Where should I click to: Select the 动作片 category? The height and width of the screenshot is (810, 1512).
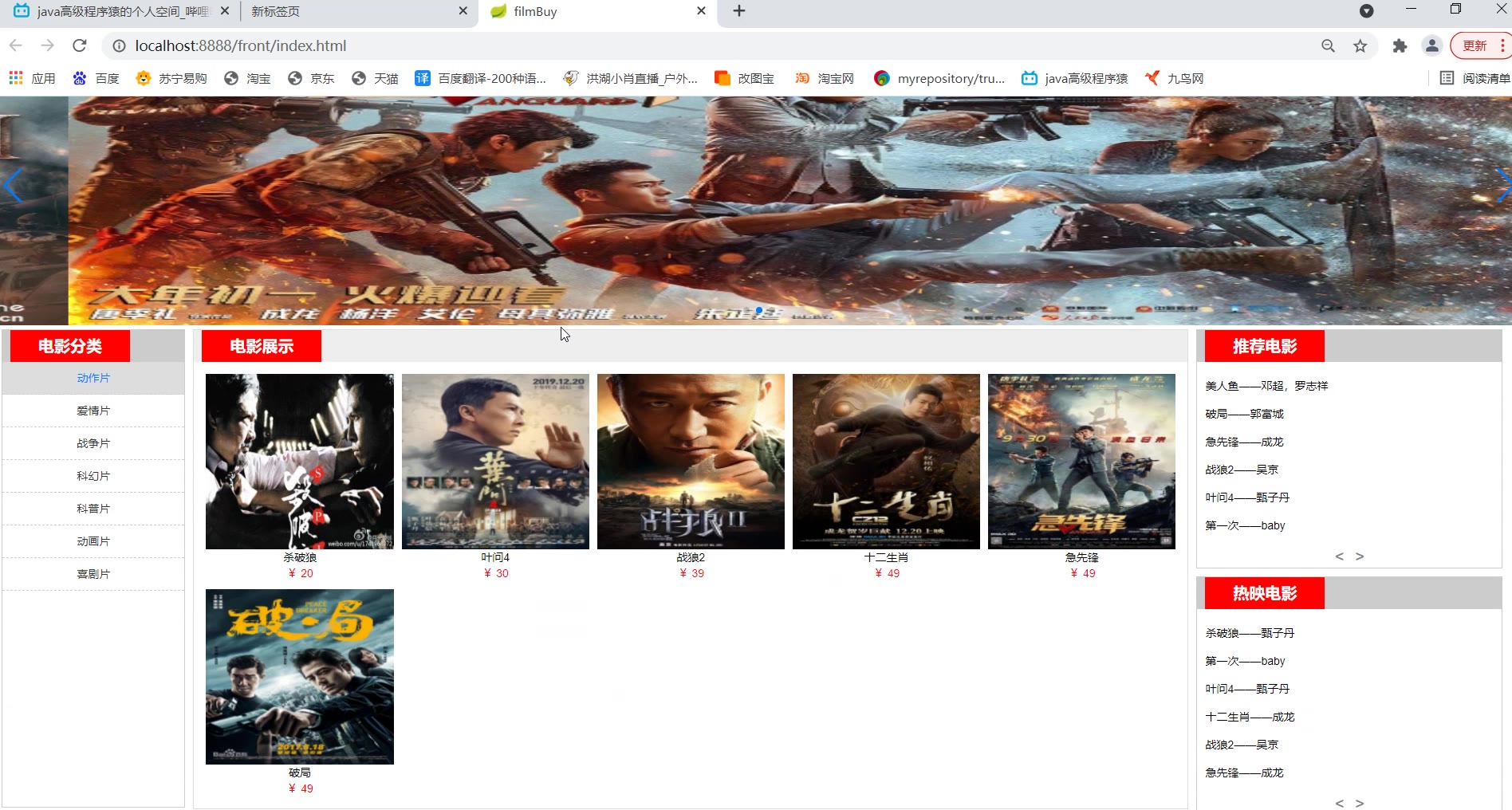click(x=93, y=378)
